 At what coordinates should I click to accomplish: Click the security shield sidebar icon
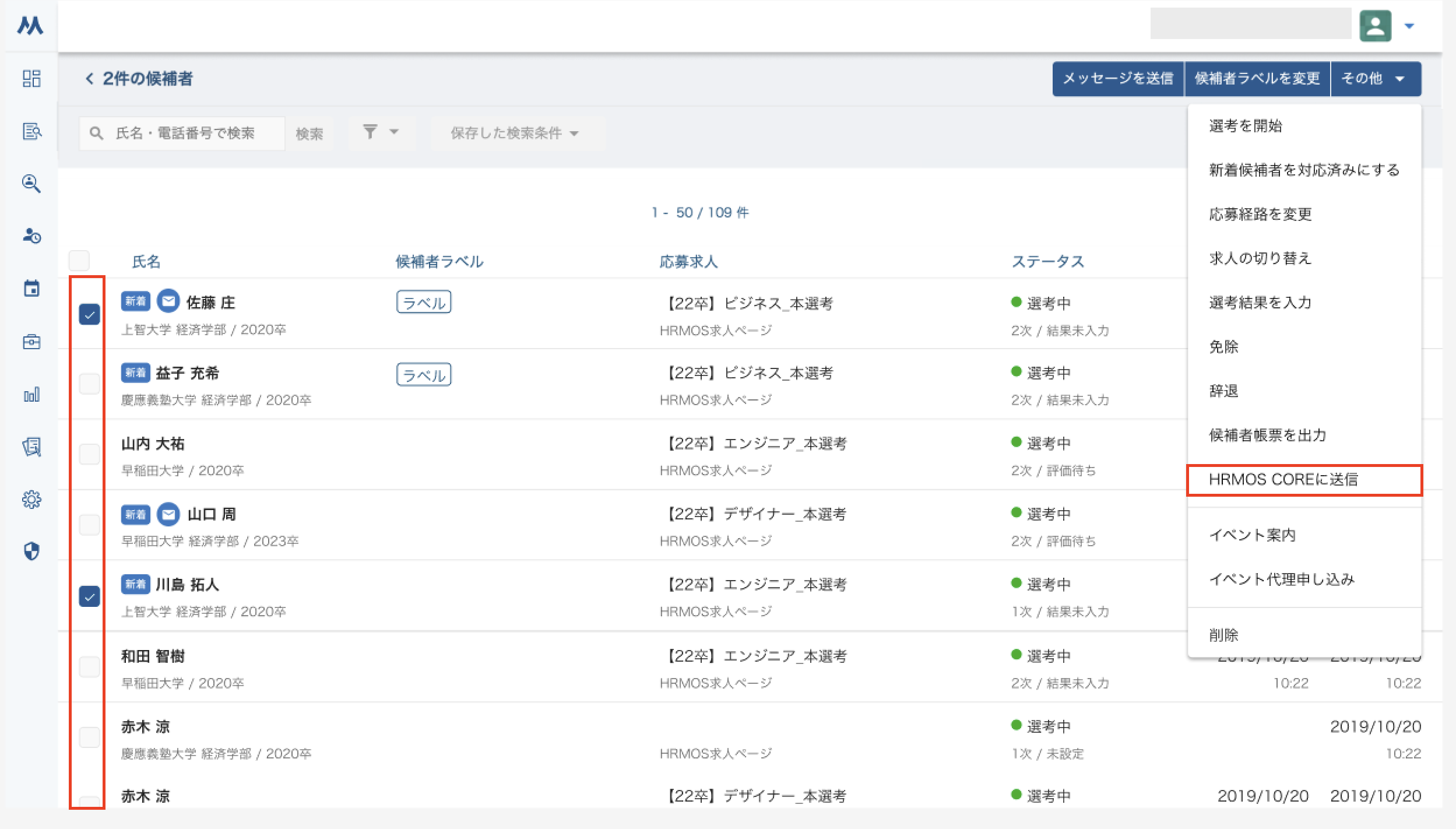tap(31, 552)
